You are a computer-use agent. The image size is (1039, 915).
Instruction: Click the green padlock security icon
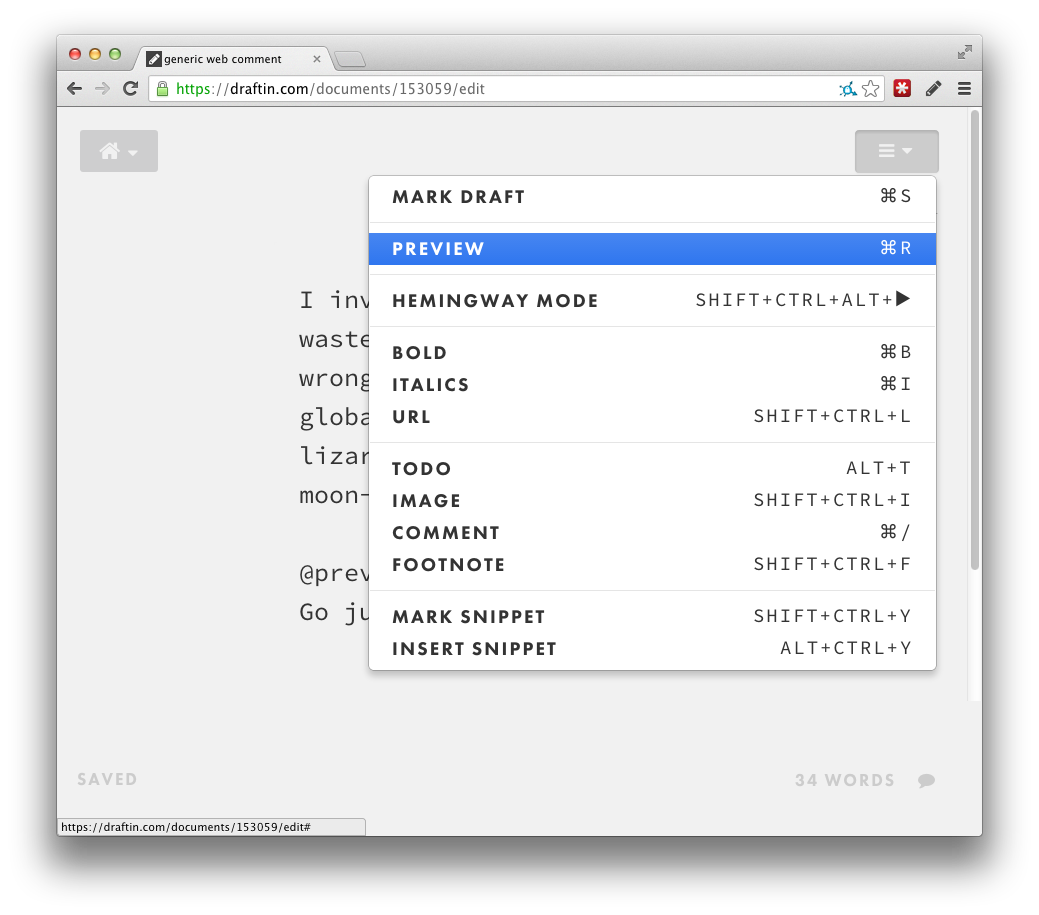click(162, 88)
